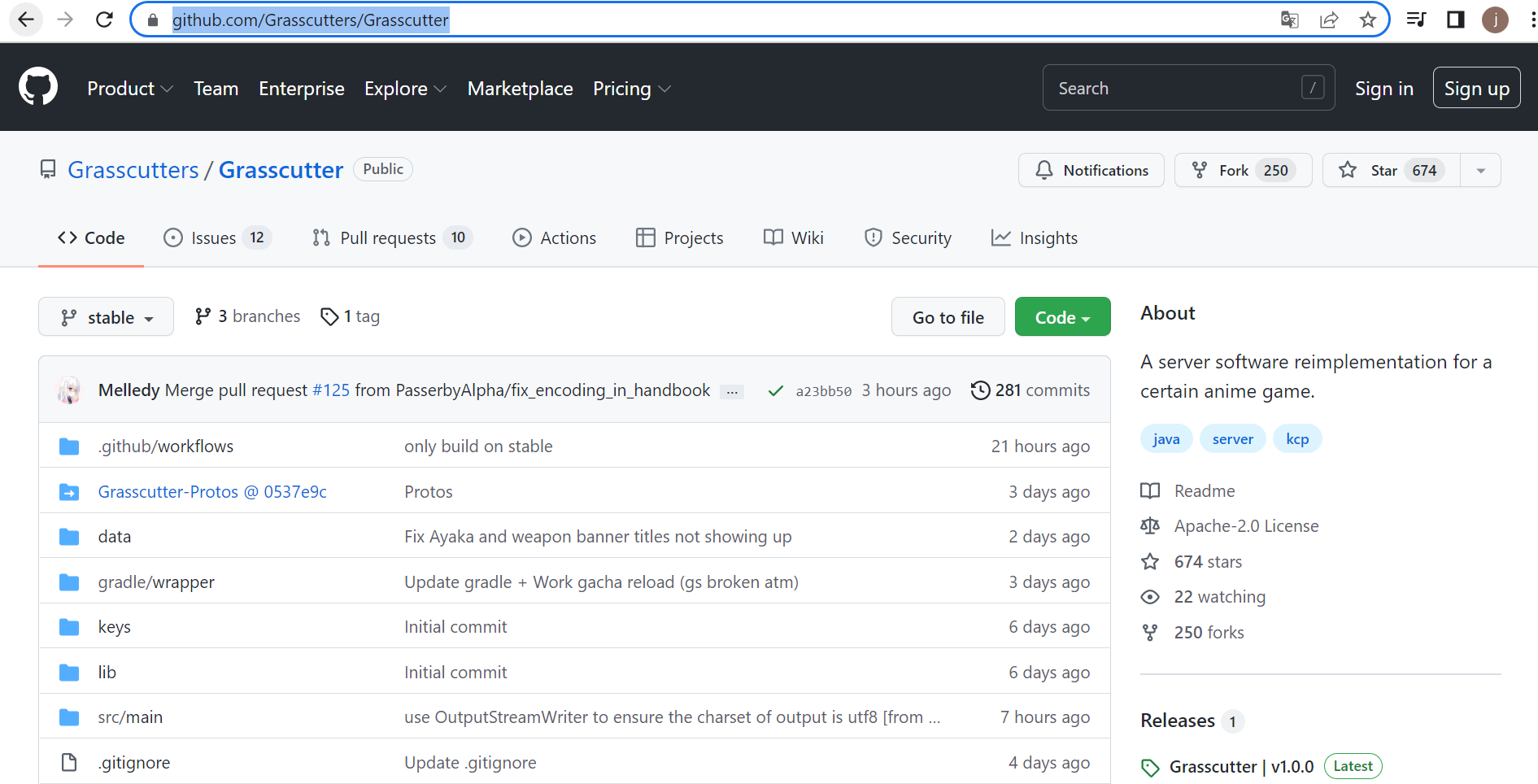Click the GitHub Octocat logo
This screenshot has width=1538, height=784.
click(x=38, y=87)
